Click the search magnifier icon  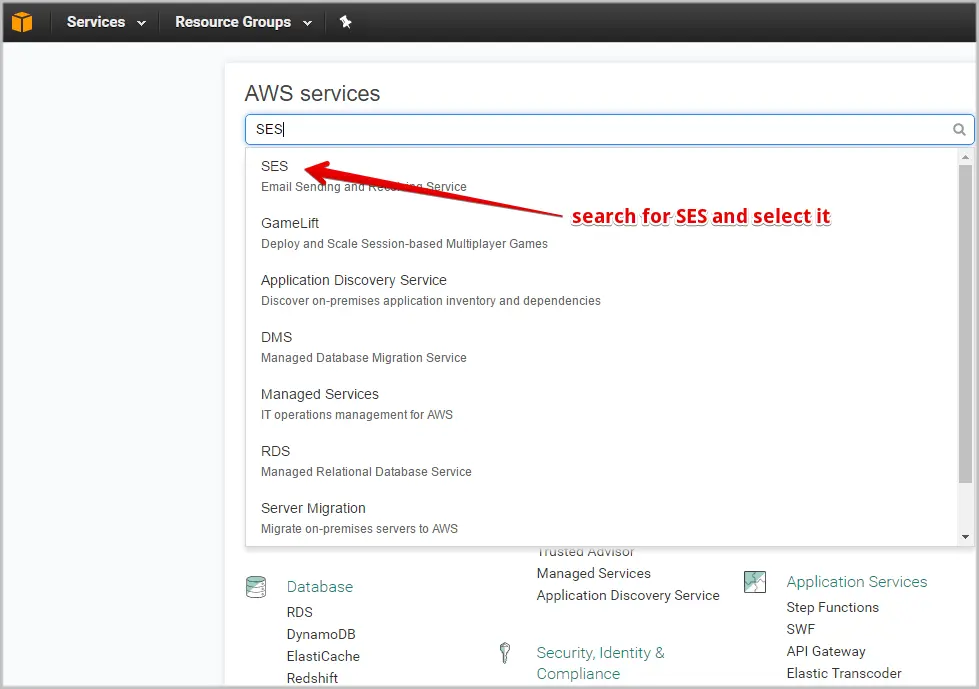point(959,130)
